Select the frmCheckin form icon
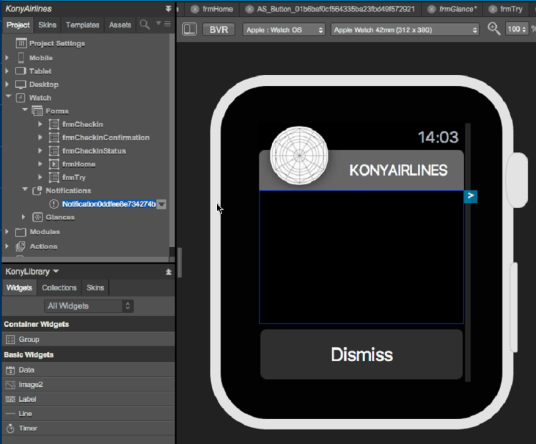The width and height of the screenshot is (536, 444). 54,124
